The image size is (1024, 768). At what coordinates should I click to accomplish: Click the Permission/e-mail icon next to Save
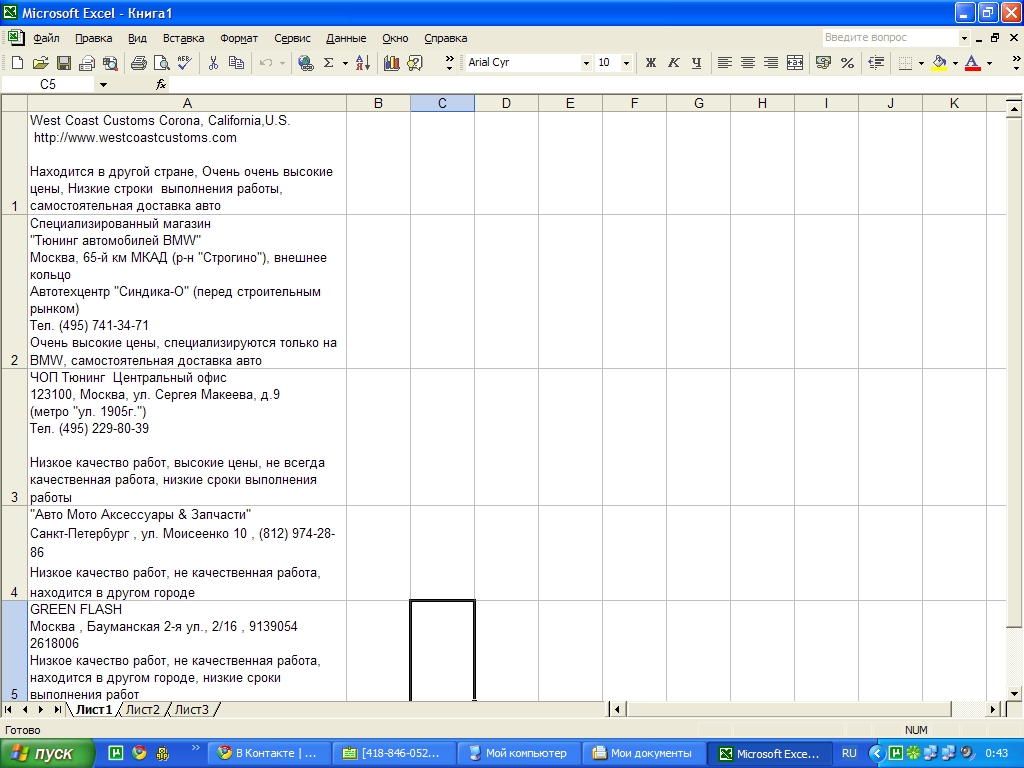tap(87, 63)
